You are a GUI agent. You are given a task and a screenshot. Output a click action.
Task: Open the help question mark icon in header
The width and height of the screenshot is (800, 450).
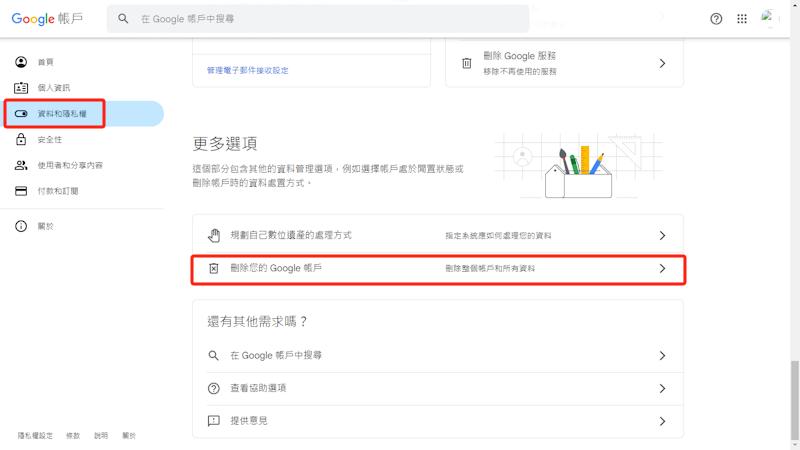pos(716,19)
